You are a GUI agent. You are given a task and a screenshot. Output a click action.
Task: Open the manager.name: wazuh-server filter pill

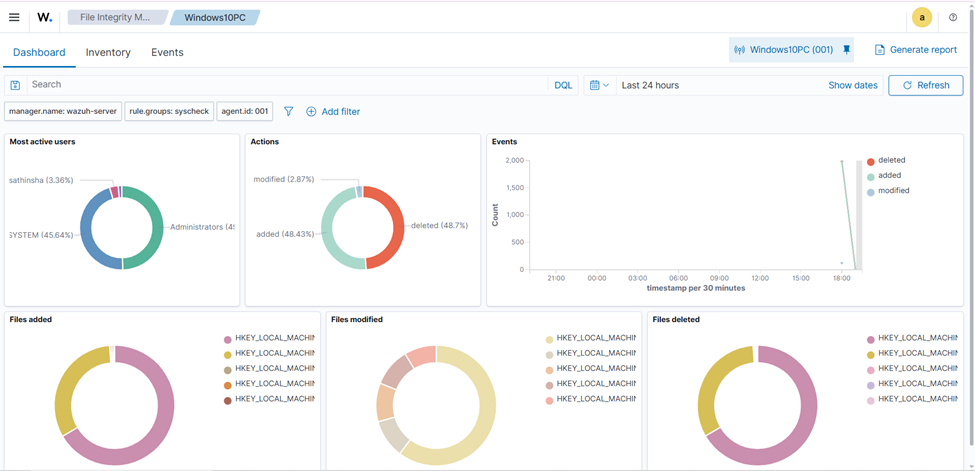pyautogui.click(x=63, y=111)
